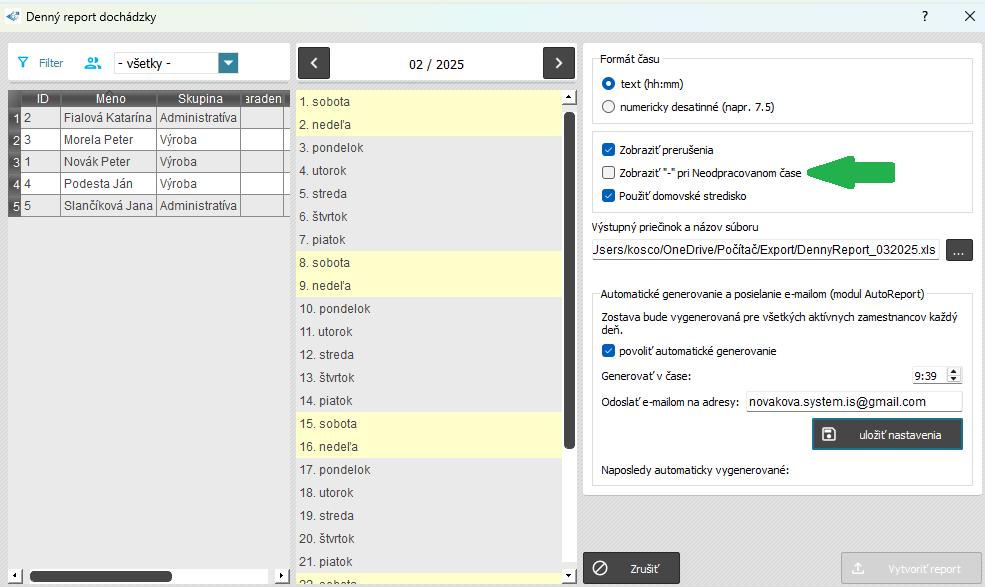
Task: Select '3. pondelok' in day list
Action: point(330,148)
